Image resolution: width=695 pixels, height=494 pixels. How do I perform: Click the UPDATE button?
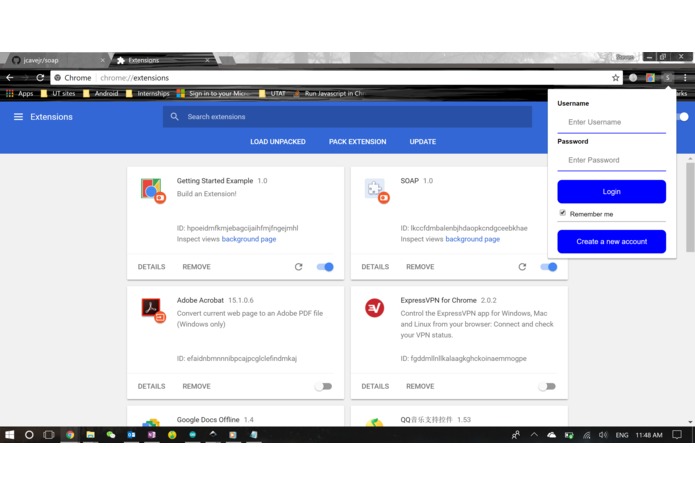pos(423,142)
